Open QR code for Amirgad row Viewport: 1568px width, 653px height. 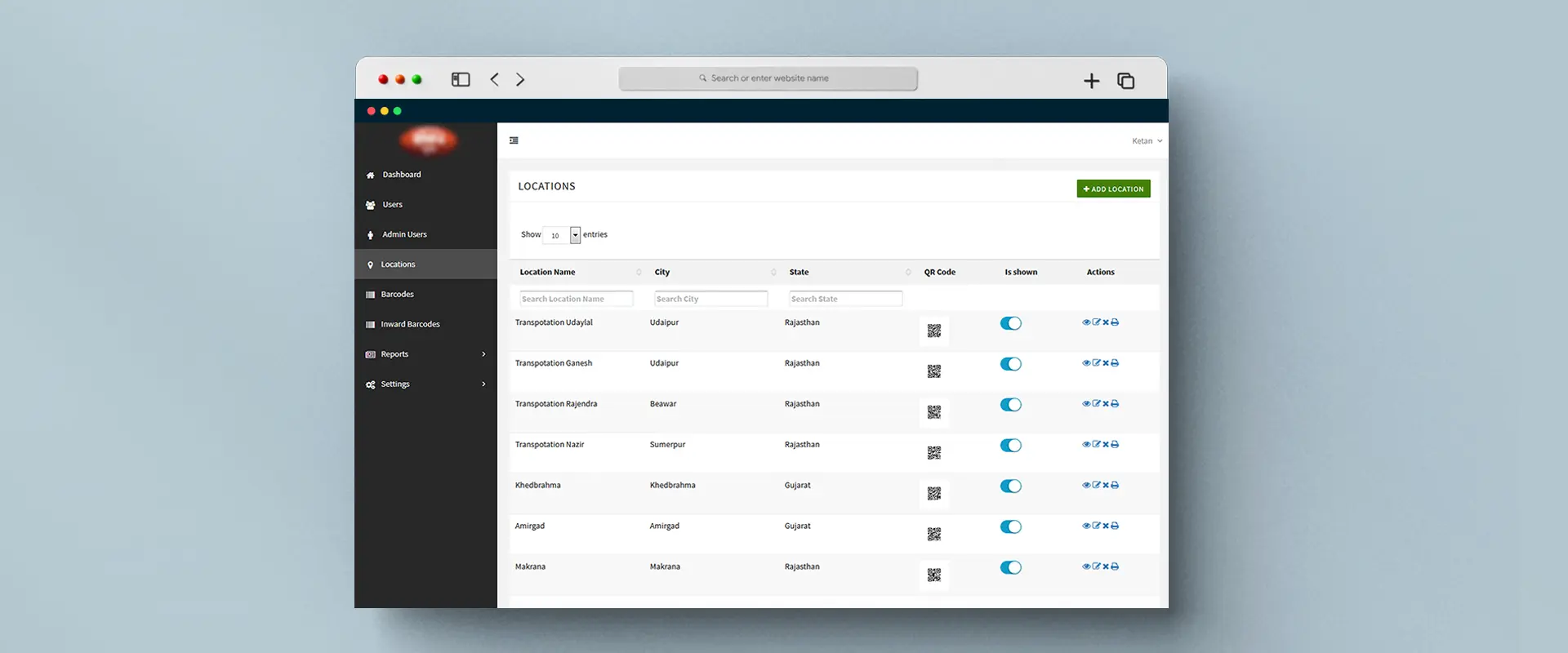click(934, 535)
